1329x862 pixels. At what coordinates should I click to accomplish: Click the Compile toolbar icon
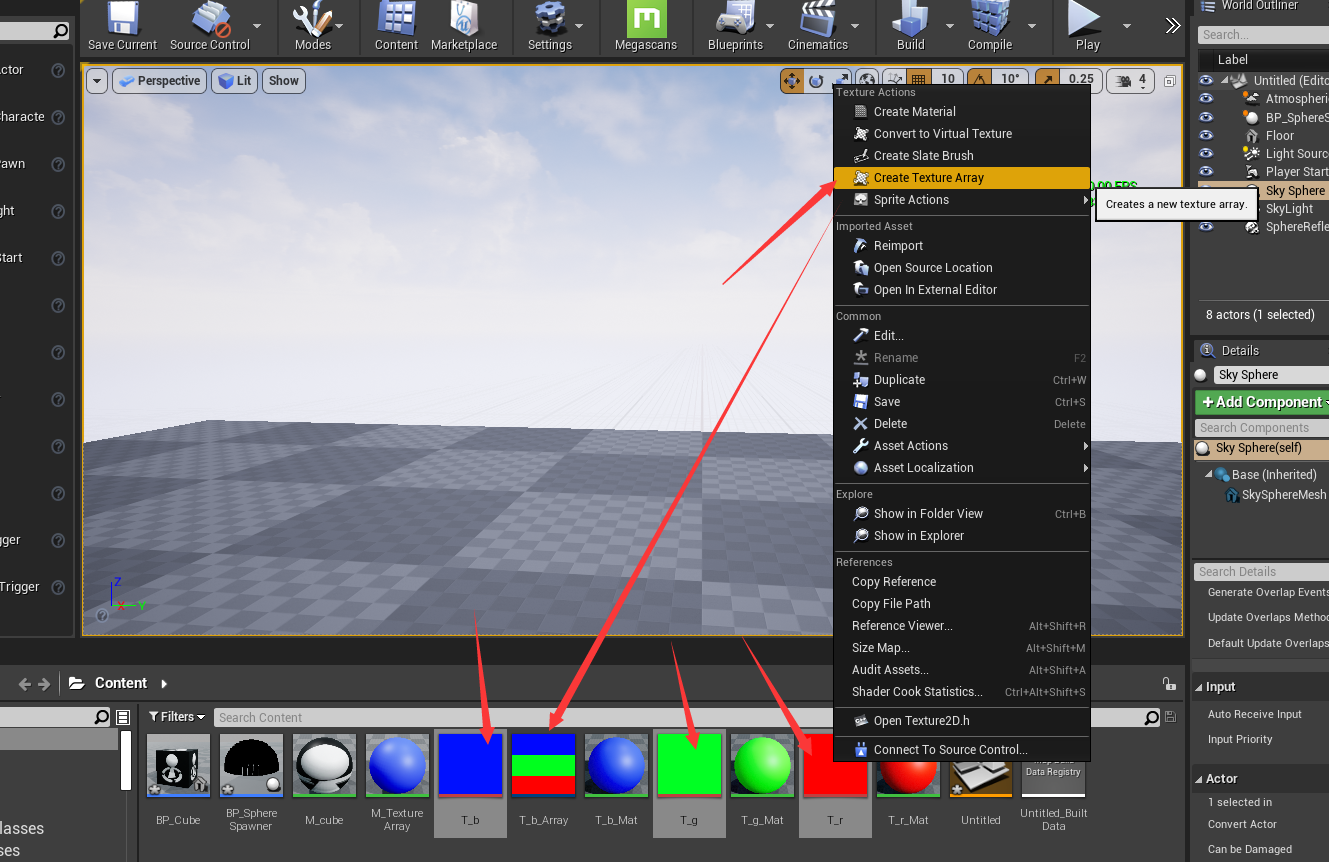(x=990, y=26)
